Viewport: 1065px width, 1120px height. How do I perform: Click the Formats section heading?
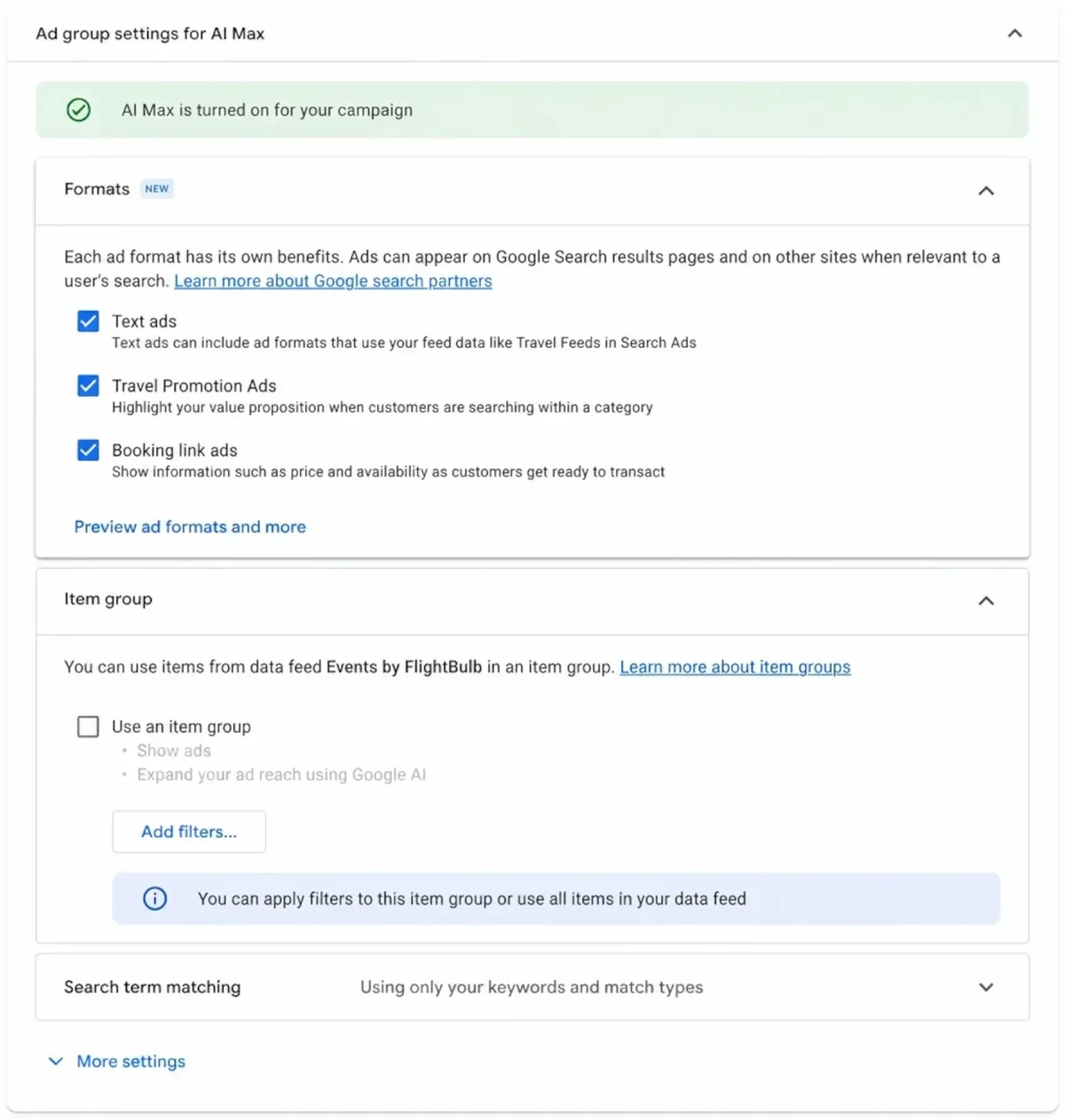pos(97,189)
